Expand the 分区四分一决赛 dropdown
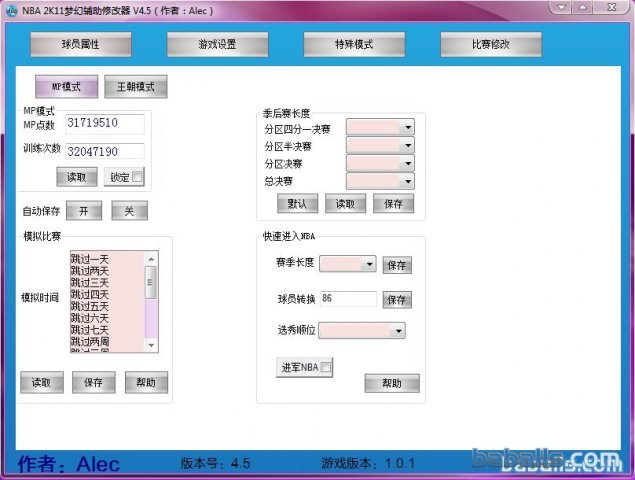Screen dimensions: 635x480 pos(407,128)
